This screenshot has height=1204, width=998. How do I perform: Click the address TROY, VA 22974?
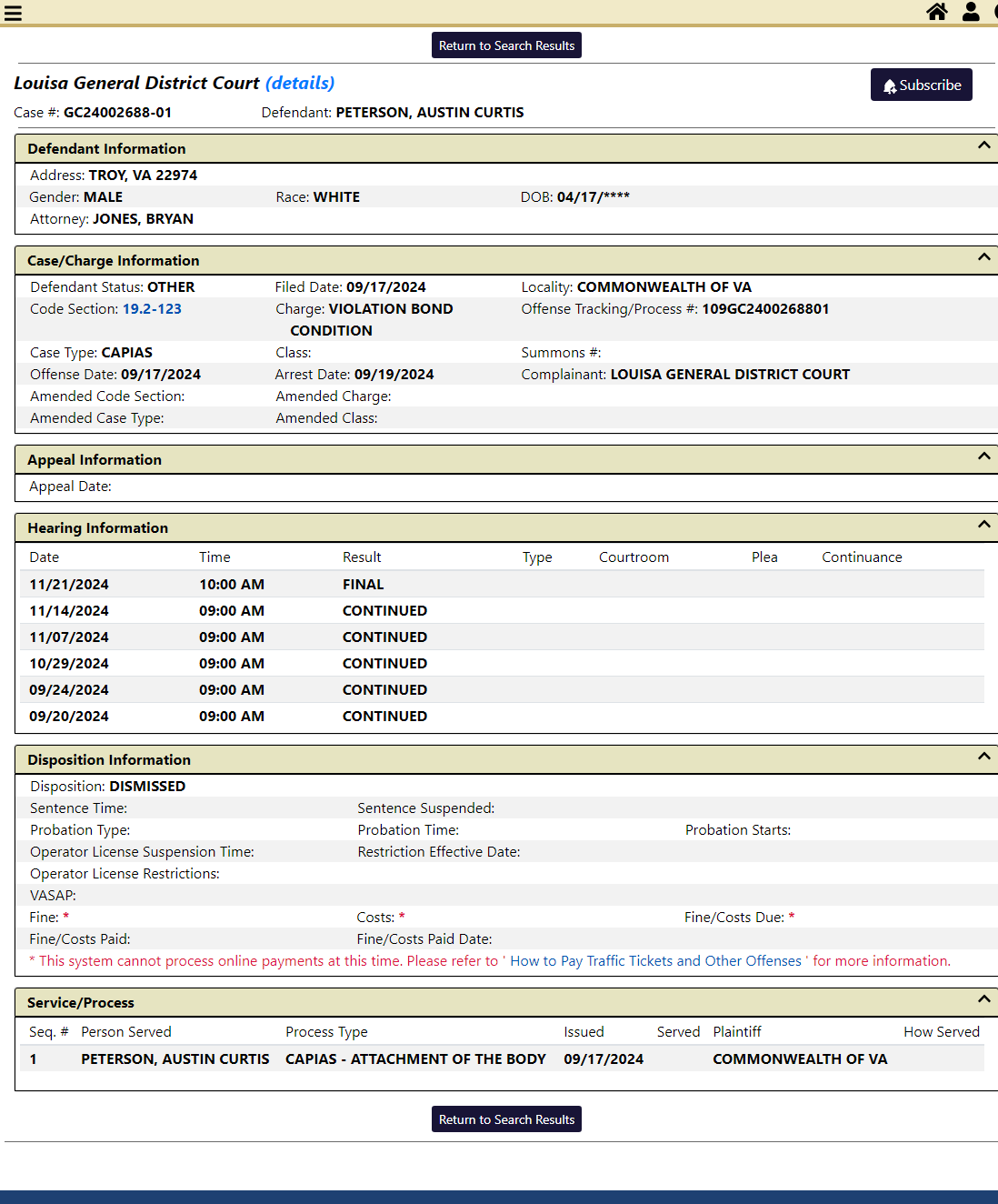pyautogui.click(x=143, y=176)
